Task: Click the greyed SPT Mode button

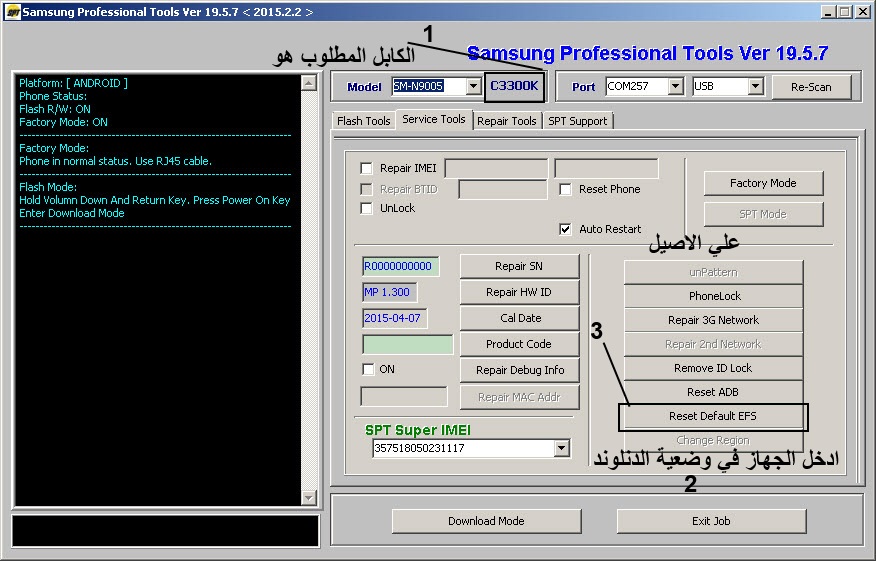Action: pos(763,214)
